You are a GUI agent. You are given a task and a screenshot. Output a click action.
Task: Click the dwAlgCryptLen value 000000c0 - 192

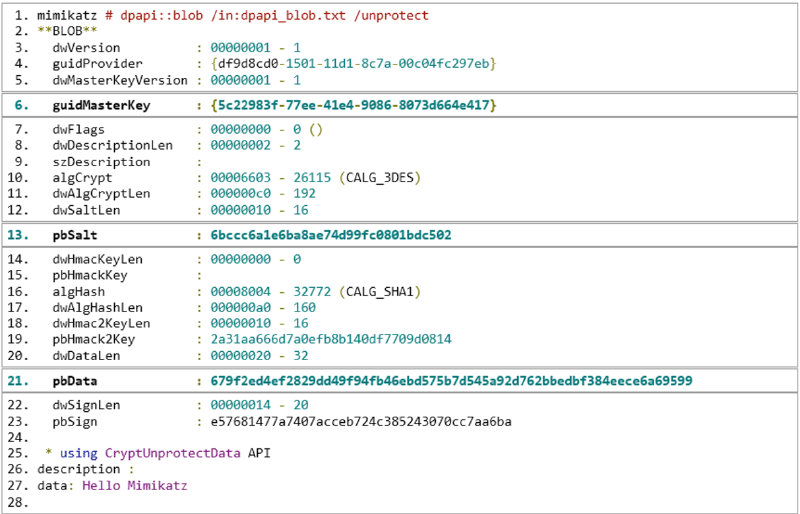point(263,194)
